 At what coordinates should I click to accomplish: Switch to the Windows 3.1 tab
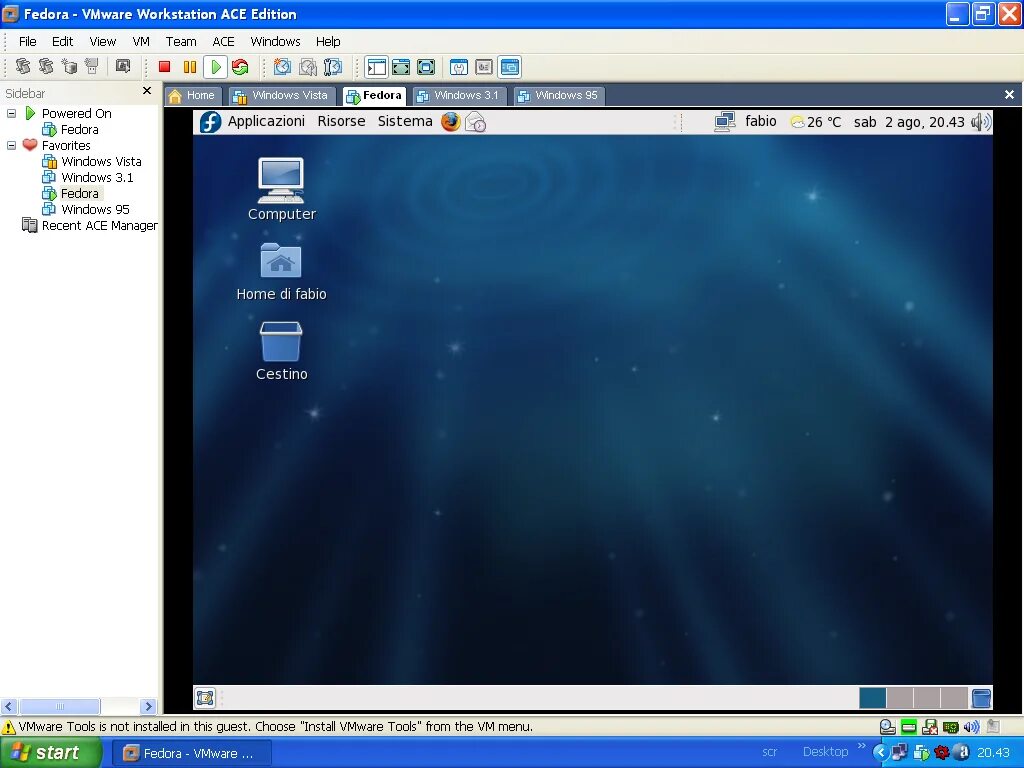coord(460,96)
